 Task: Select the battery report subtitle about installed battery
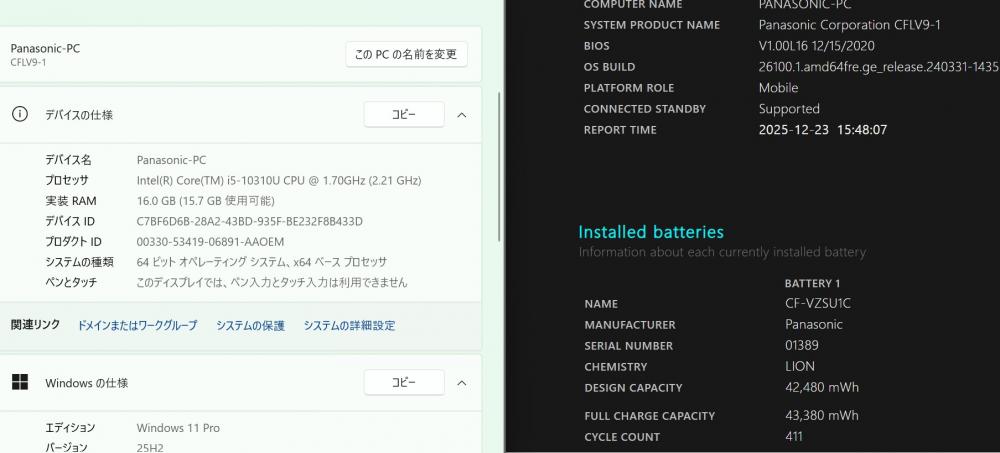pyautogui.click(x=722, y=252)
